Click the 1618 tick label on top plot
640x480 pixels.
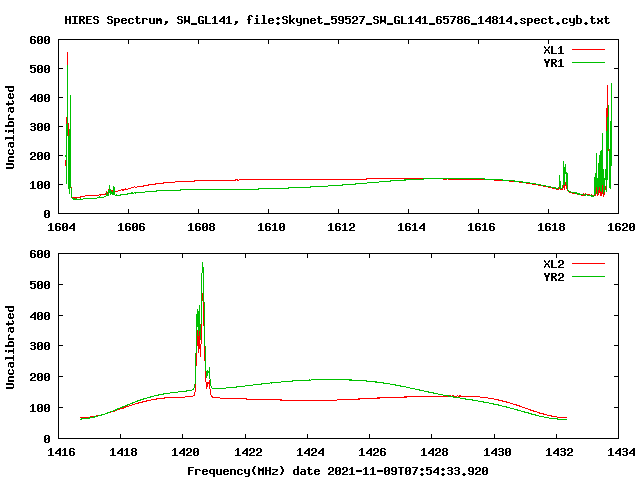551,227
